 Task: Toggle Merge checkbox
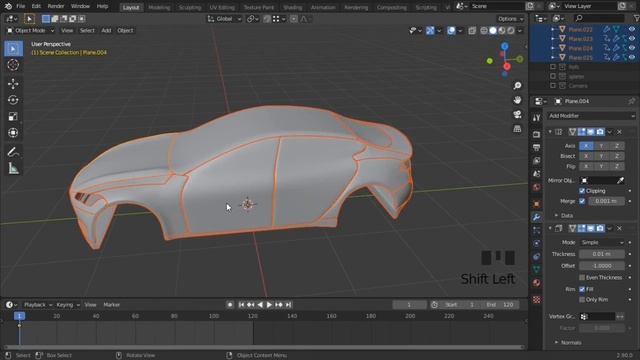tap(582, 201)
